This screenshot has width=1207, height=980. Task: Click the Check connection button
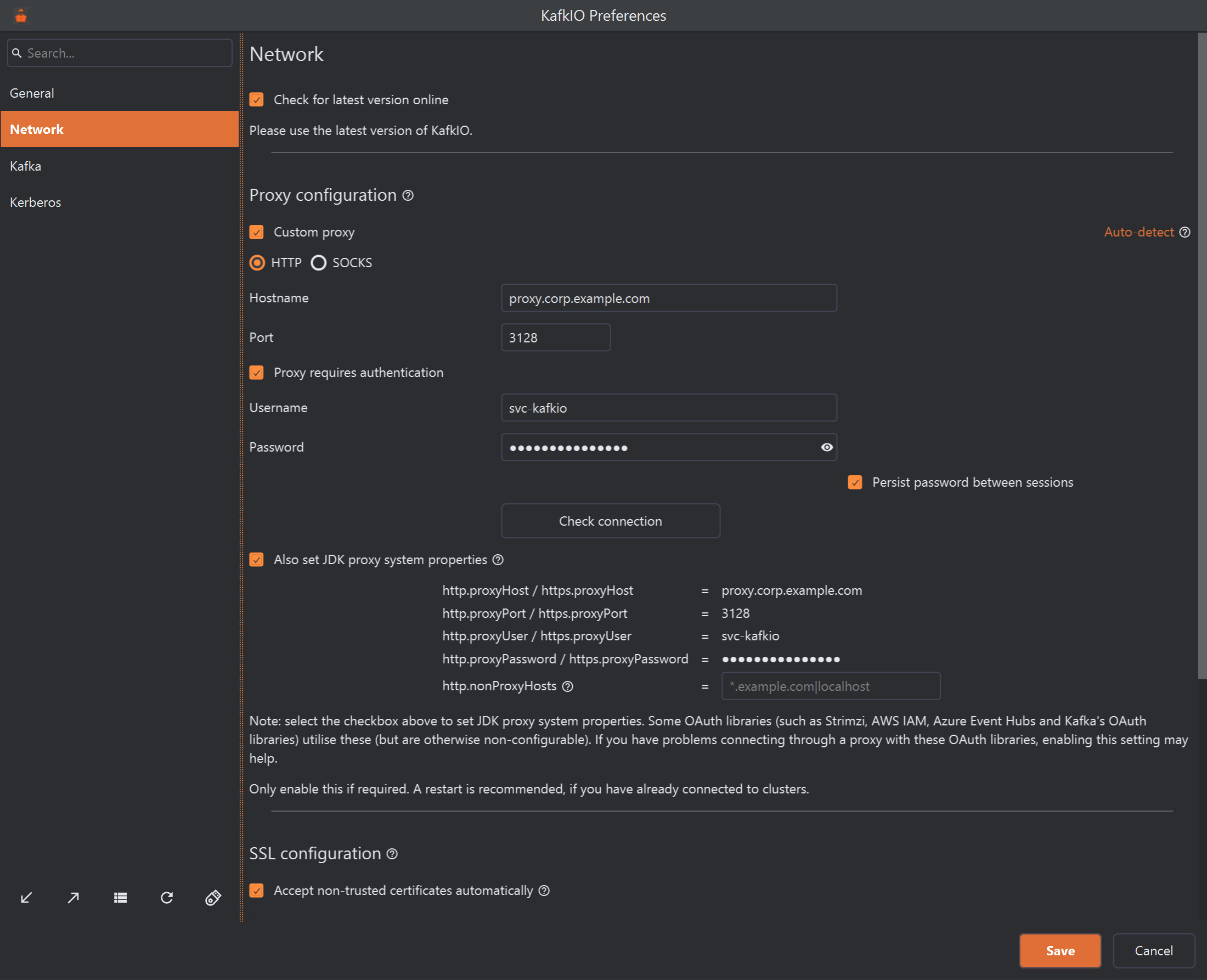[611, 521]
